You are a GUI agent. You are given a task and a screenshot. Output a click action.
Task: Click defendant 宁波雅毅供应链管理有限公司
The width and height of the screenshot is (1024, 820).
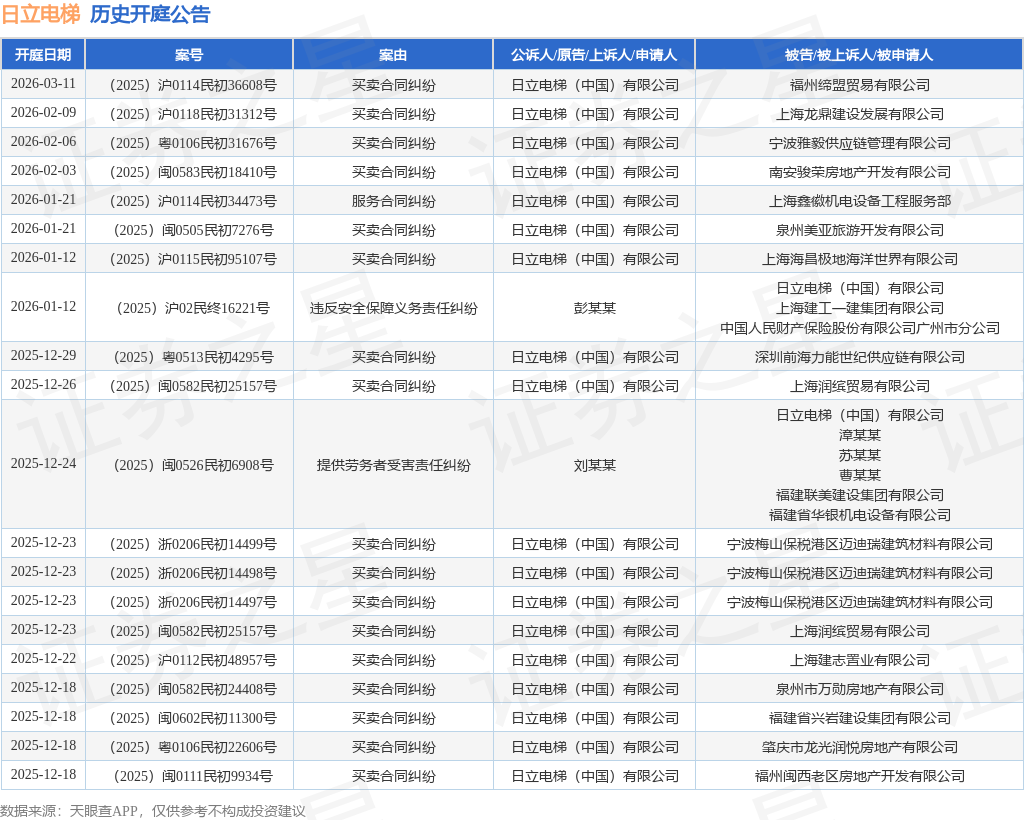click(x=859, y=143)
